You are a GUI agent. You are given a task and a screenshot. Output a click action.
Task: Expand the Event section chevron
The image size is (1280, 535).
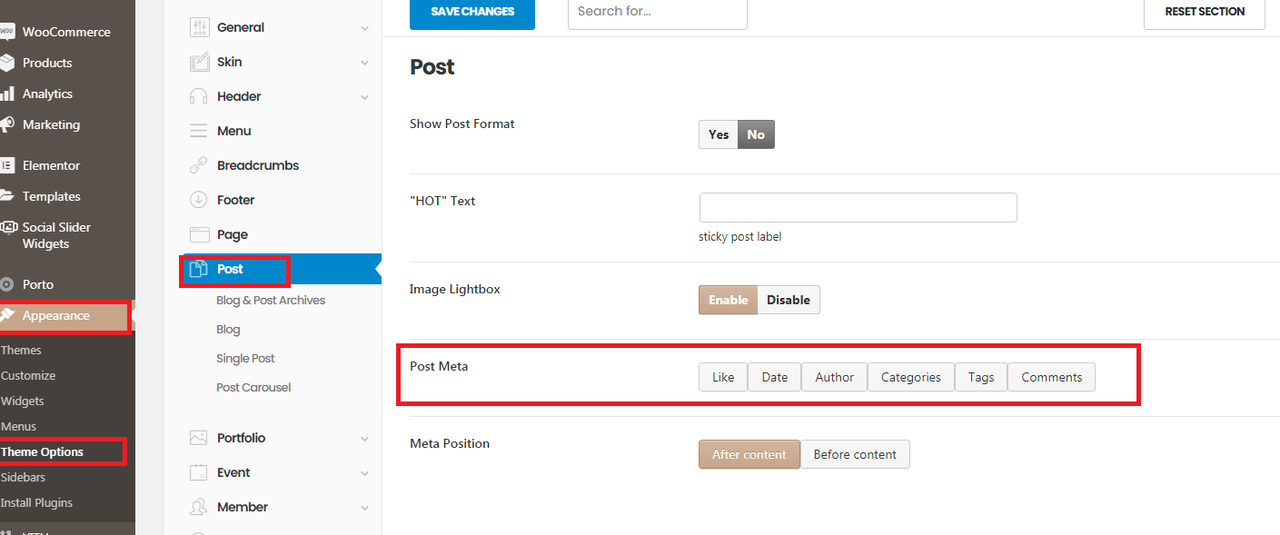pos(364,473)
